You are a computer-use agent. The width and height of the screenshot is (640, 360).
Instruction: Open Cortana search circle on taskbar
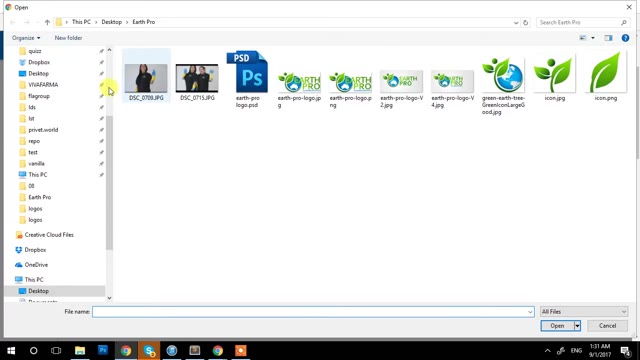pyautogui.click(x=33, y=351)
